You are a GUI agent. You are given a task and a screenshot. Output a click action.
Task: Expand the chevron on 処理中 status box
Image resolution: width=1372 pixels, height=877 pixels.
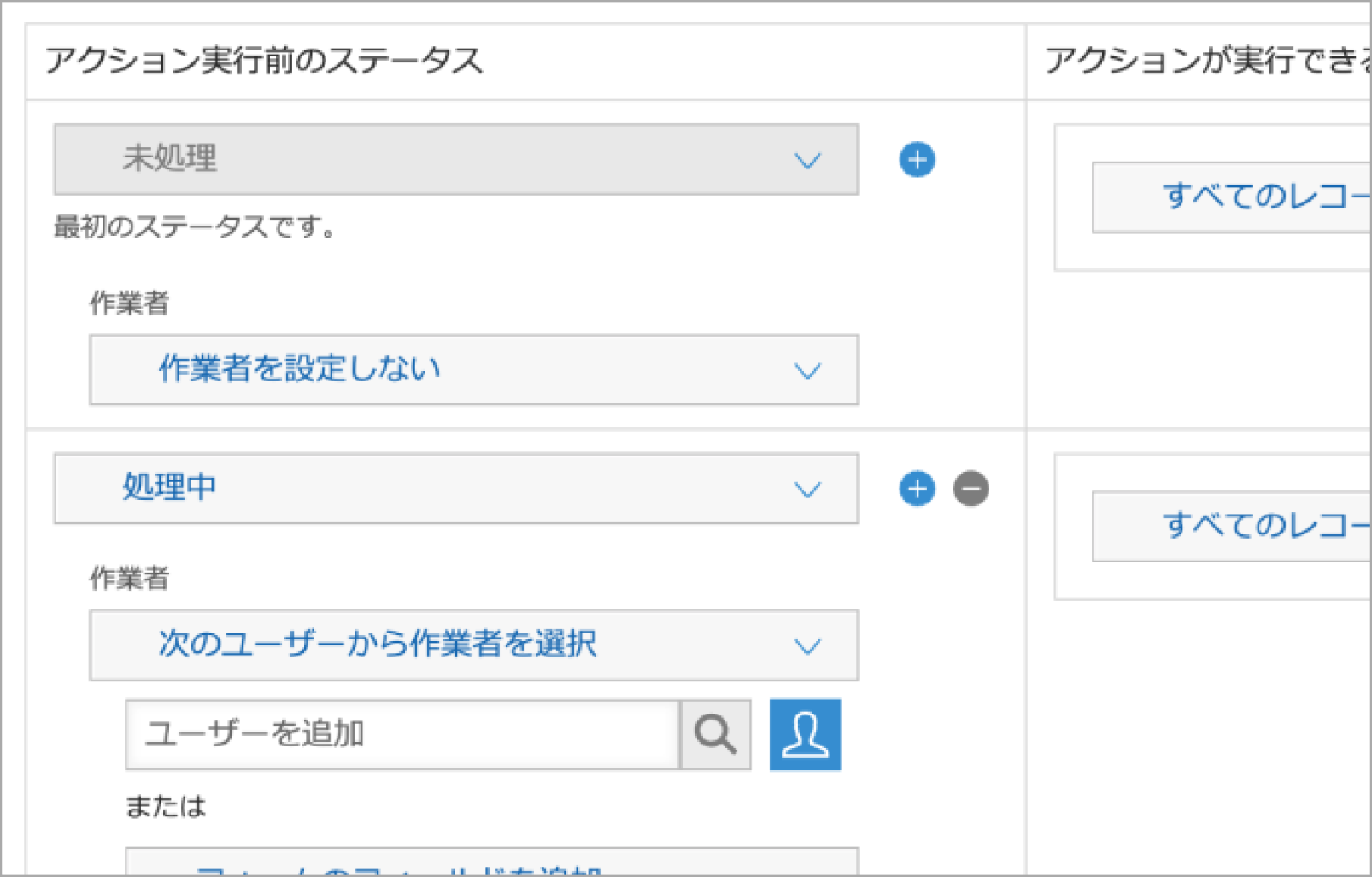click(x=806, y=488)
